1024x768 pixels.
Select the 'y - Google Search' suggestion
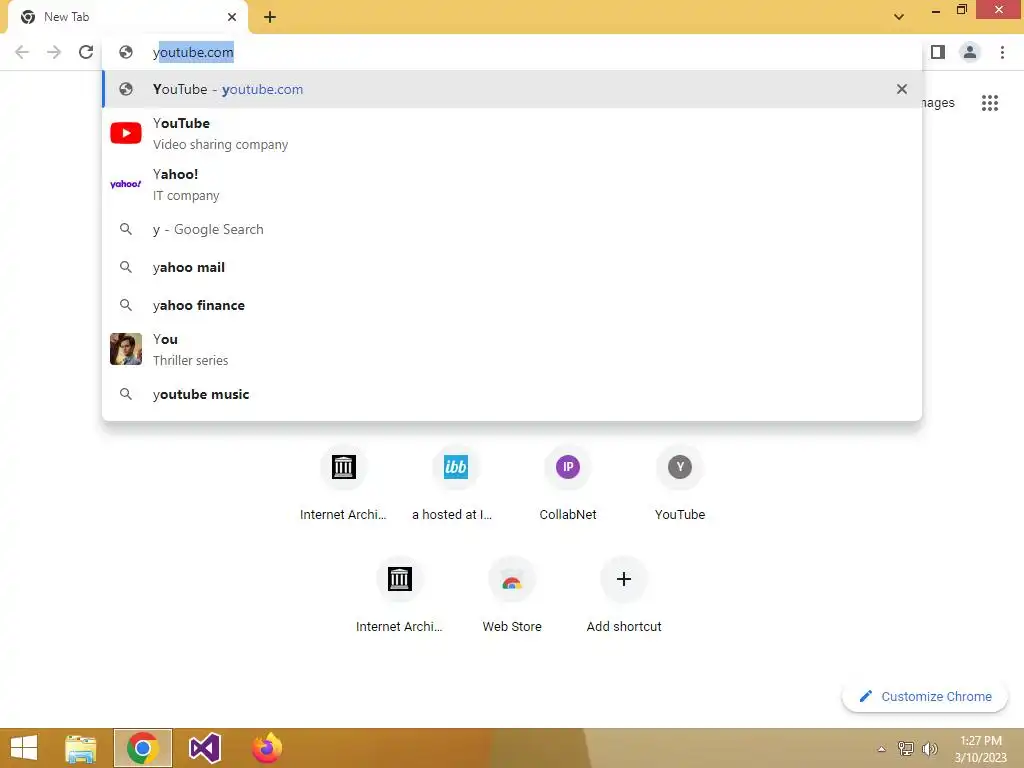512,229
